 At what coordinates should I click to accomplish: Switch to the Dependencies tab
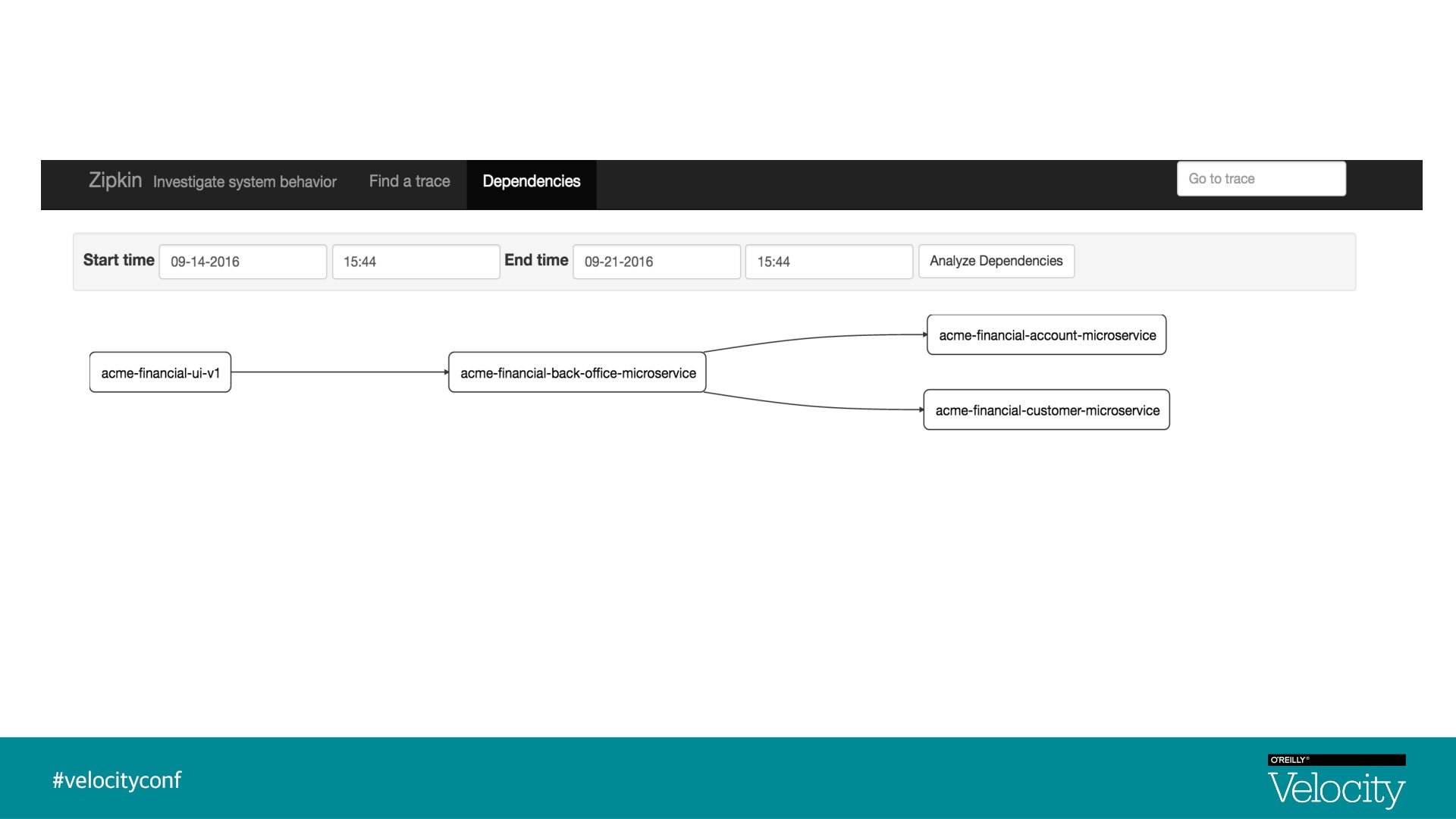click(531, 181)
